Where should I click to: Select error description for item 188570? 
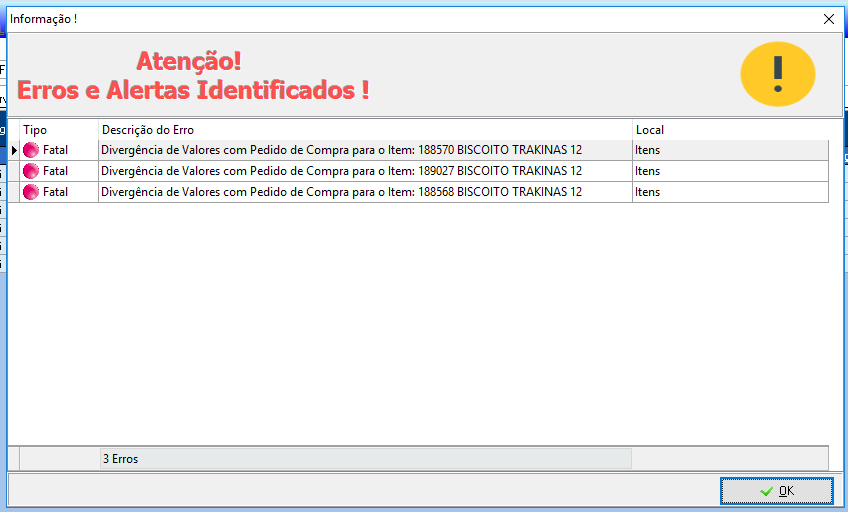point(365,150)
